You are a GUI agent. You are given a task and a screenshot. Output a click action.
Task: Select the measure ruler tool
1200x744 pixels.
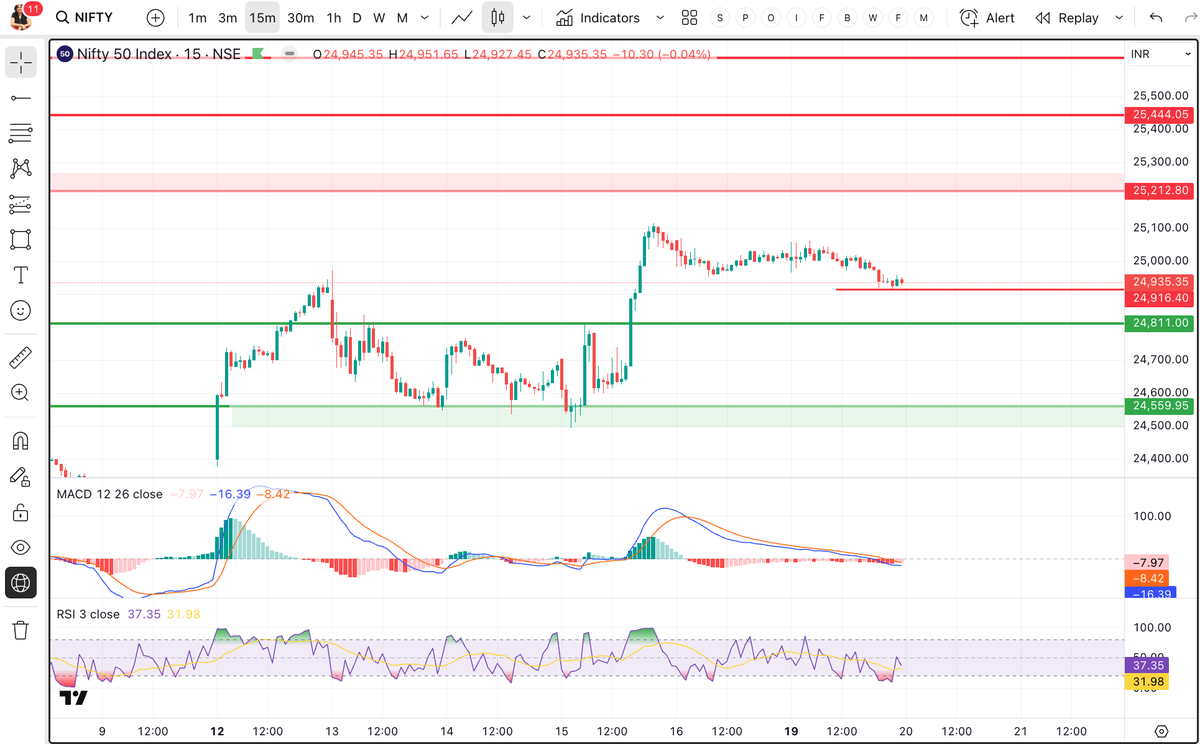pyautogui.click(x=20, y=356)
